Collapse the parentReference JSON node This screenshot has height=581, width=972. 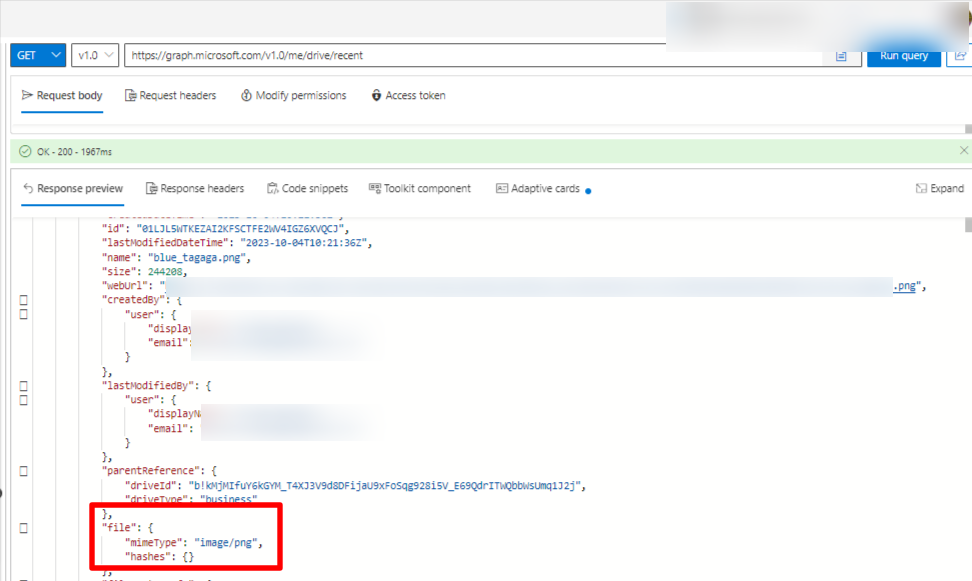click(24, 471)
